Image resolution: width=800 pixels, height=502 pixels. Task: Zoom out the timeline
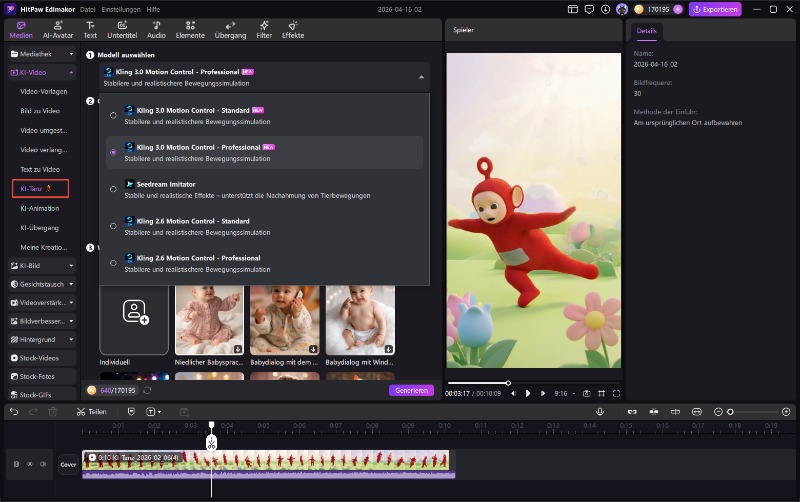pyautogui.click(x=718, y=412)
